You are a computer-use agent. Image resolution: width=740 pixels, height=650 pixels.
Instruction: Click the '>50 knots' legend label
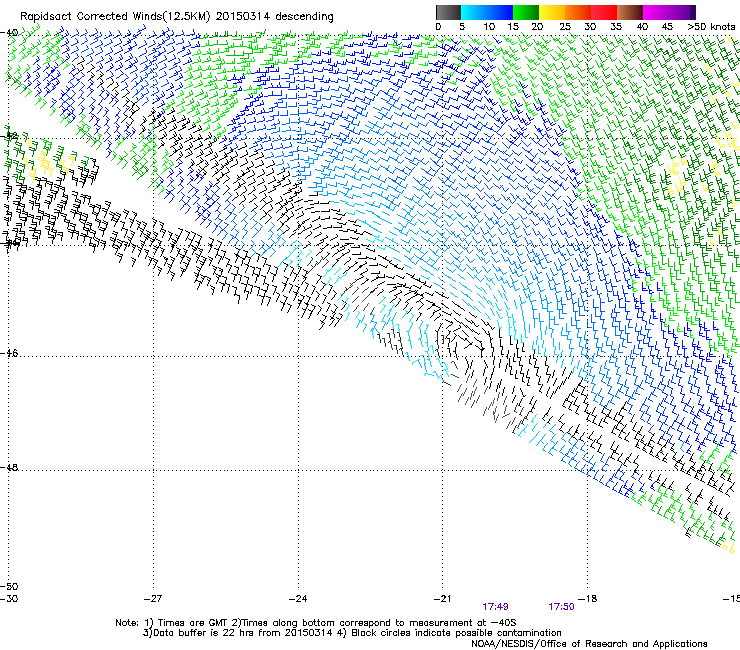point(711,26)
